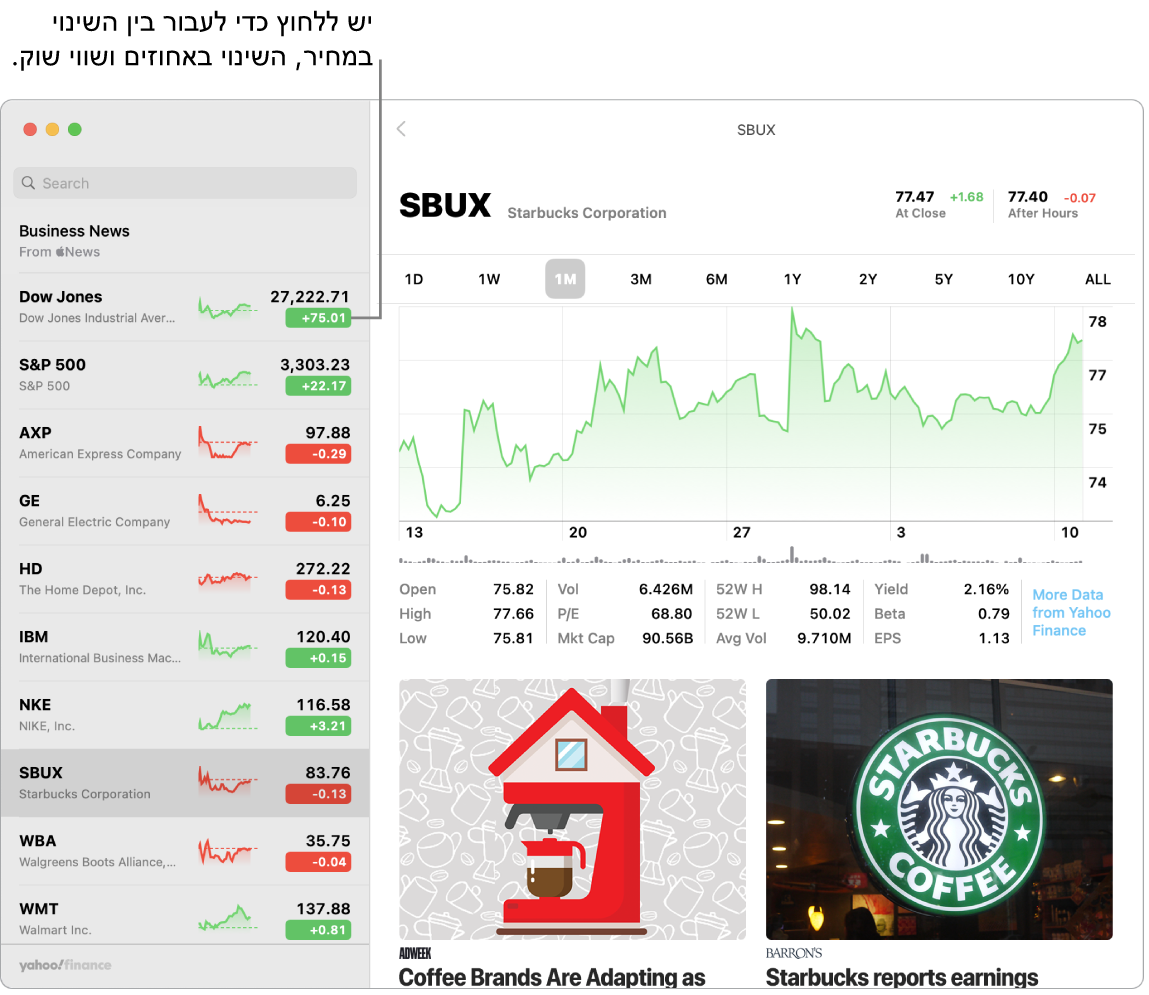Click the yahoo!finance logo
This screenshot has height=995, width=1149.
[65, 966]
